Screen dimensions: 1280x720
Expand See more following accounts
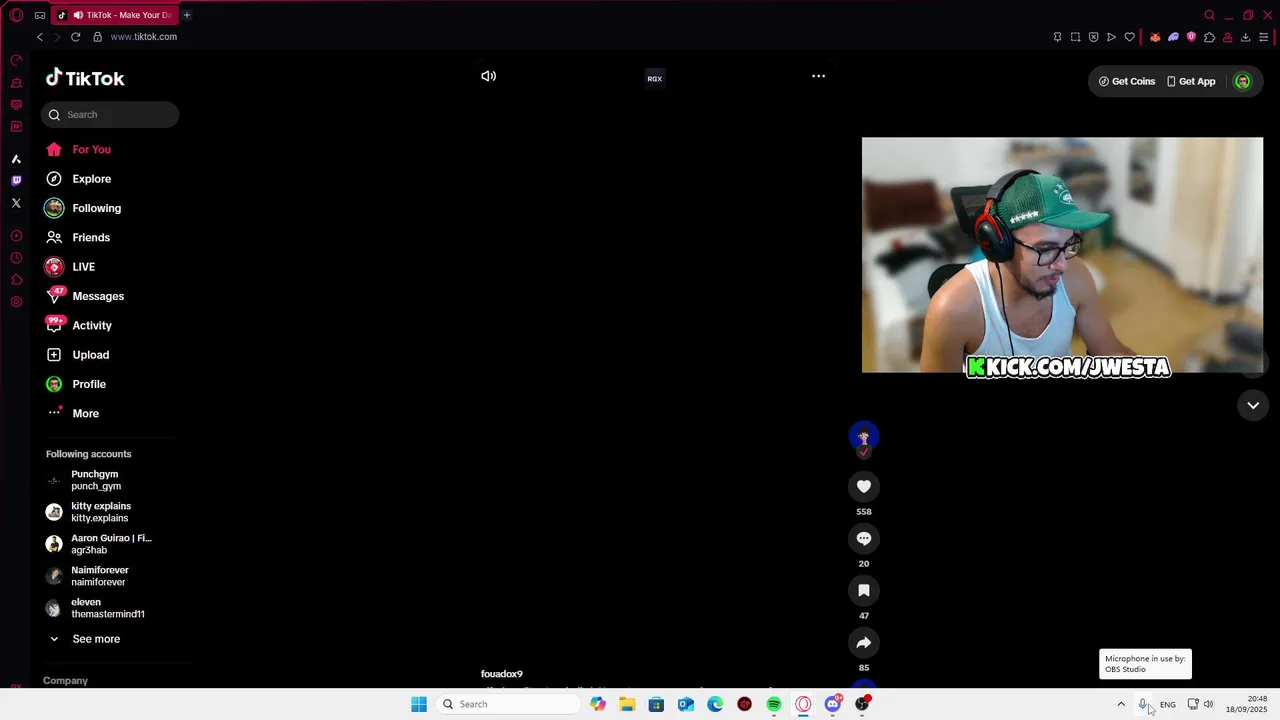(x=96, y=639)
